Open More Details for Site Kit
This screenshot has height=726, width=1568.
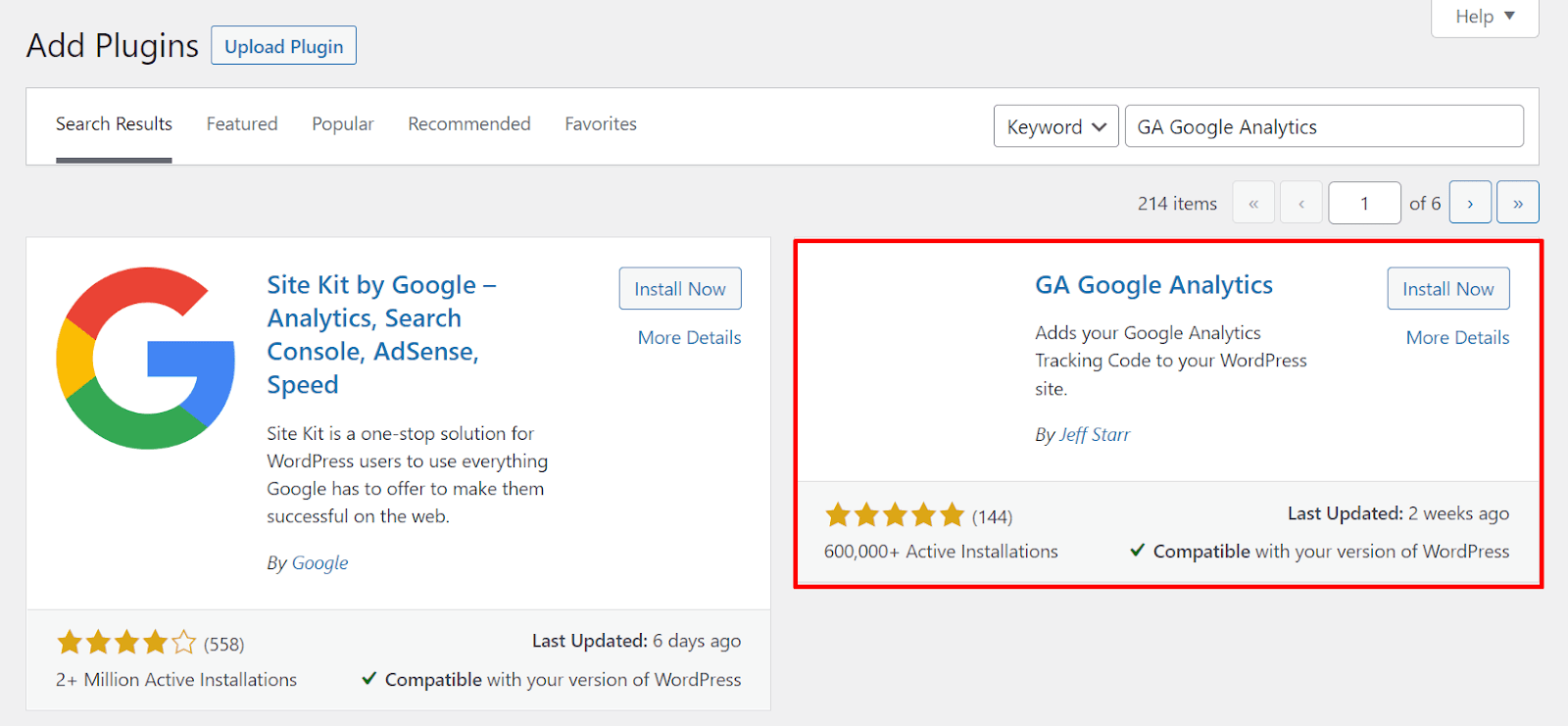pos(689,338)
